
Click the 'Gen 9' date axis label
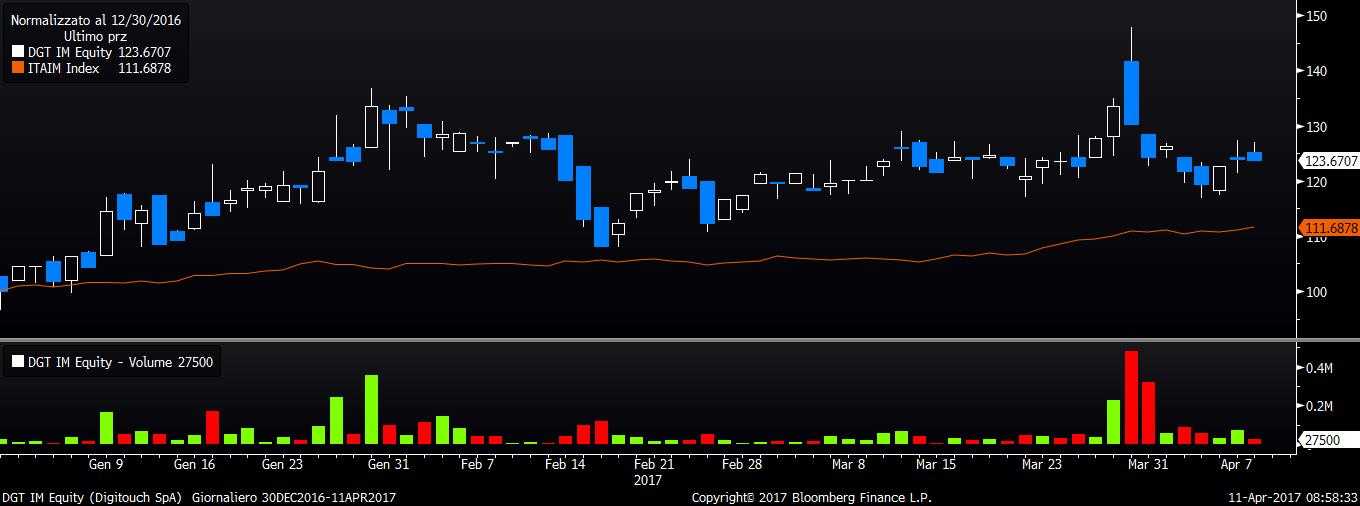(x=106, y=465)
